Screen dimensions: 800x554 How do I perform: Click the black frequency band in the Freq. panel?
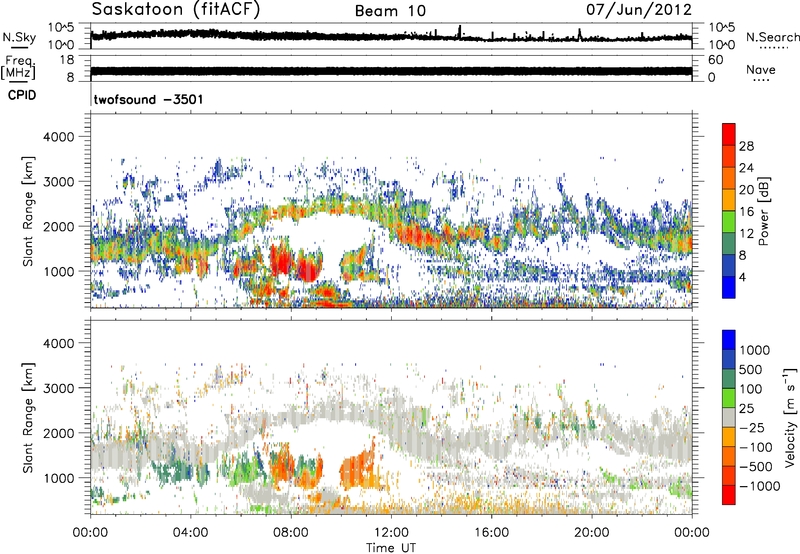coord(391,71)
